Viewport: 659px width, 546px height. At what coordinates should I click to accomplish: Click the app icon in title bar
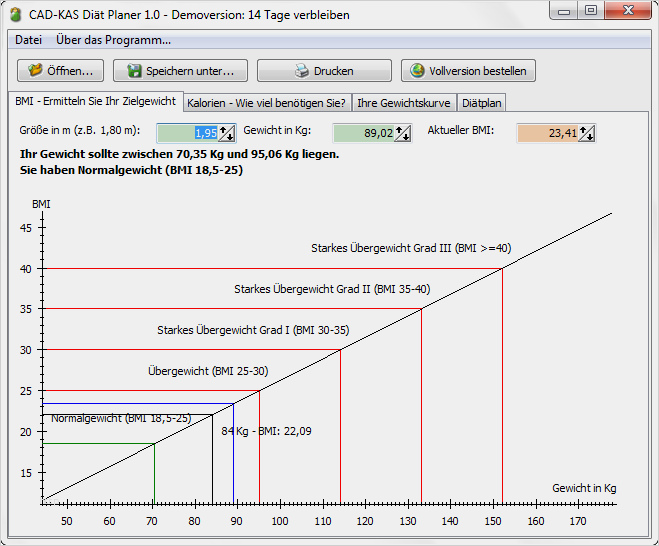[15, 11]
